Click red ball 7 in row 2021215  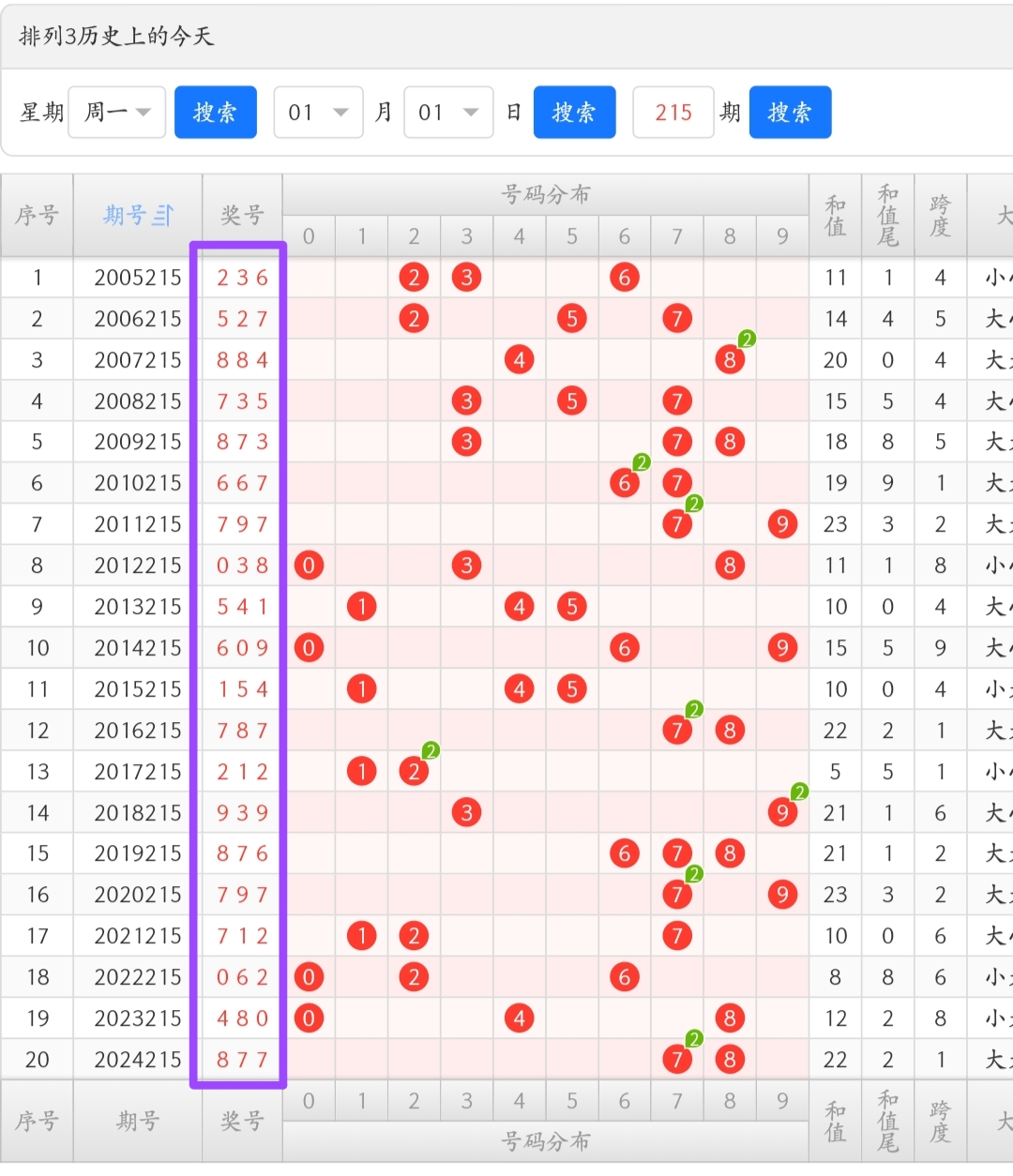677,936
